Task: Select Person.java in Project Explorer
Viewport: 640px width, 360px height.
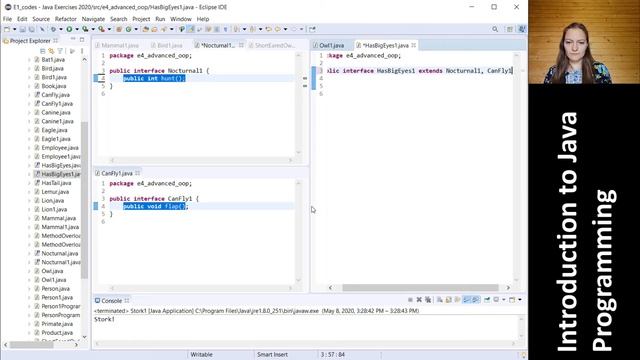Action: [55, 289]
